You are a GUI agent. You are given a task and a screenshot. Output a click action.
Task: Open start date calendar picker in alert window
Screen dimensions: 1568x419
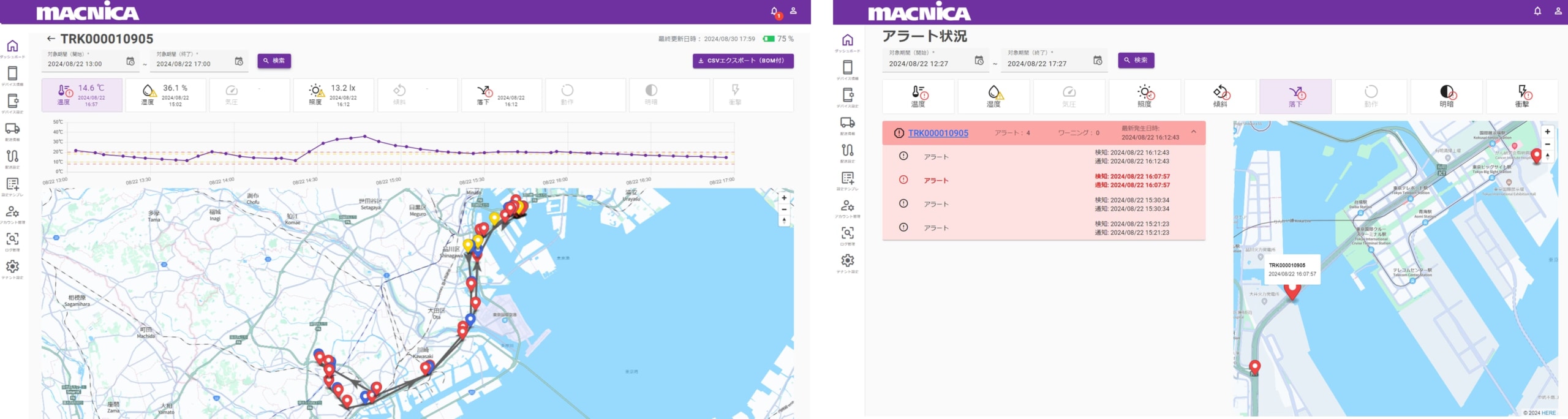979,61
